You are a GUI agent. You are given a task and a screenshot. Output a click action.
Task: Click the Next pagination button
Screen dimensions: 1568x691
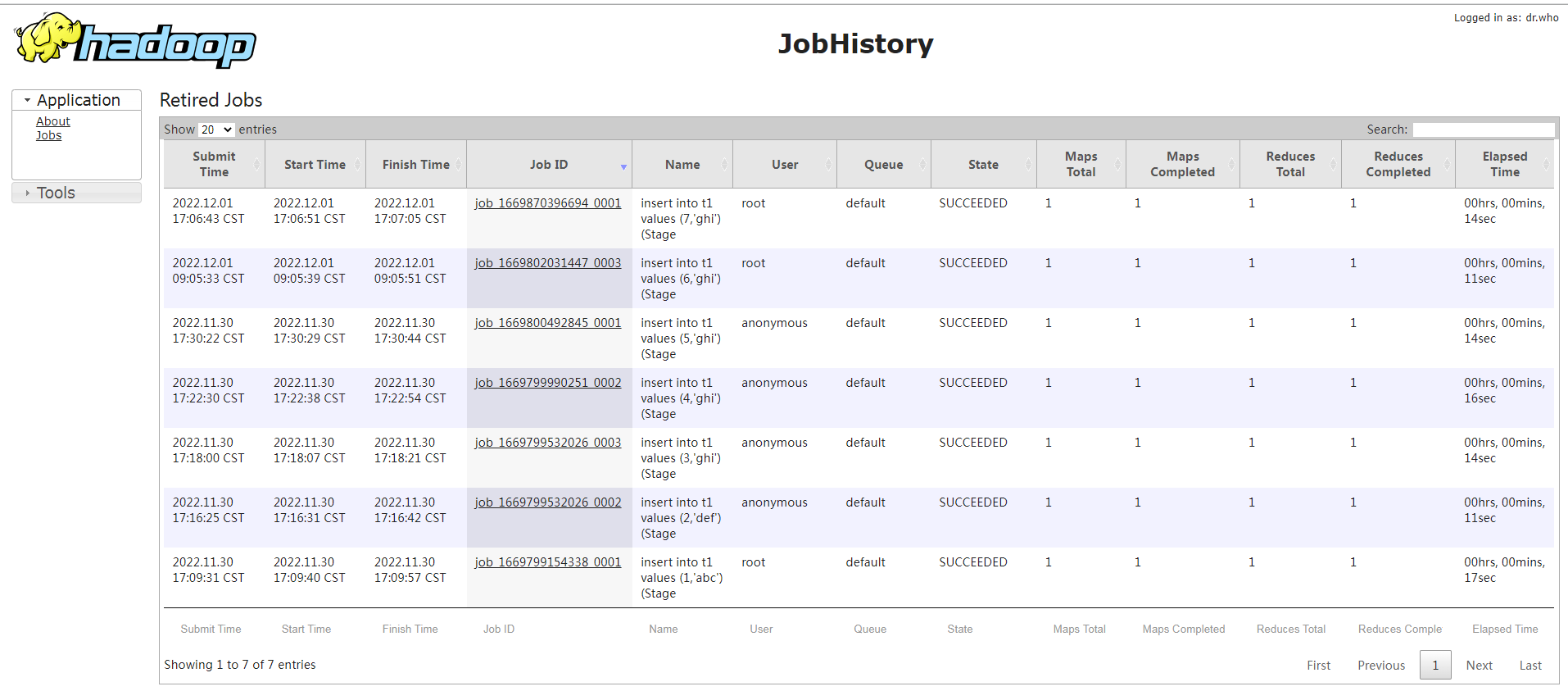[x=1479, y=666]
